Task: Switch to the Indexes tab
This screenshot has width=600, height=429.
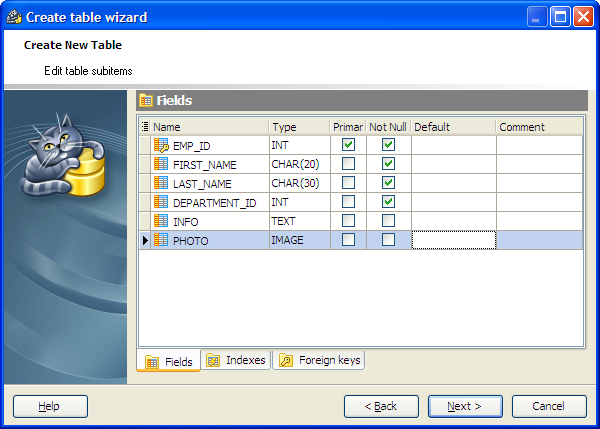Action: (236, 360)
